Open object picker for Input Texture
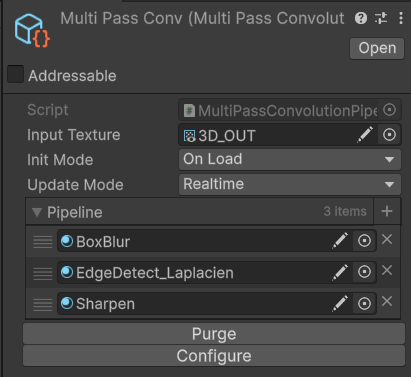Image resolution: width=411 pixels, height=377 pixels. point(389,135)
